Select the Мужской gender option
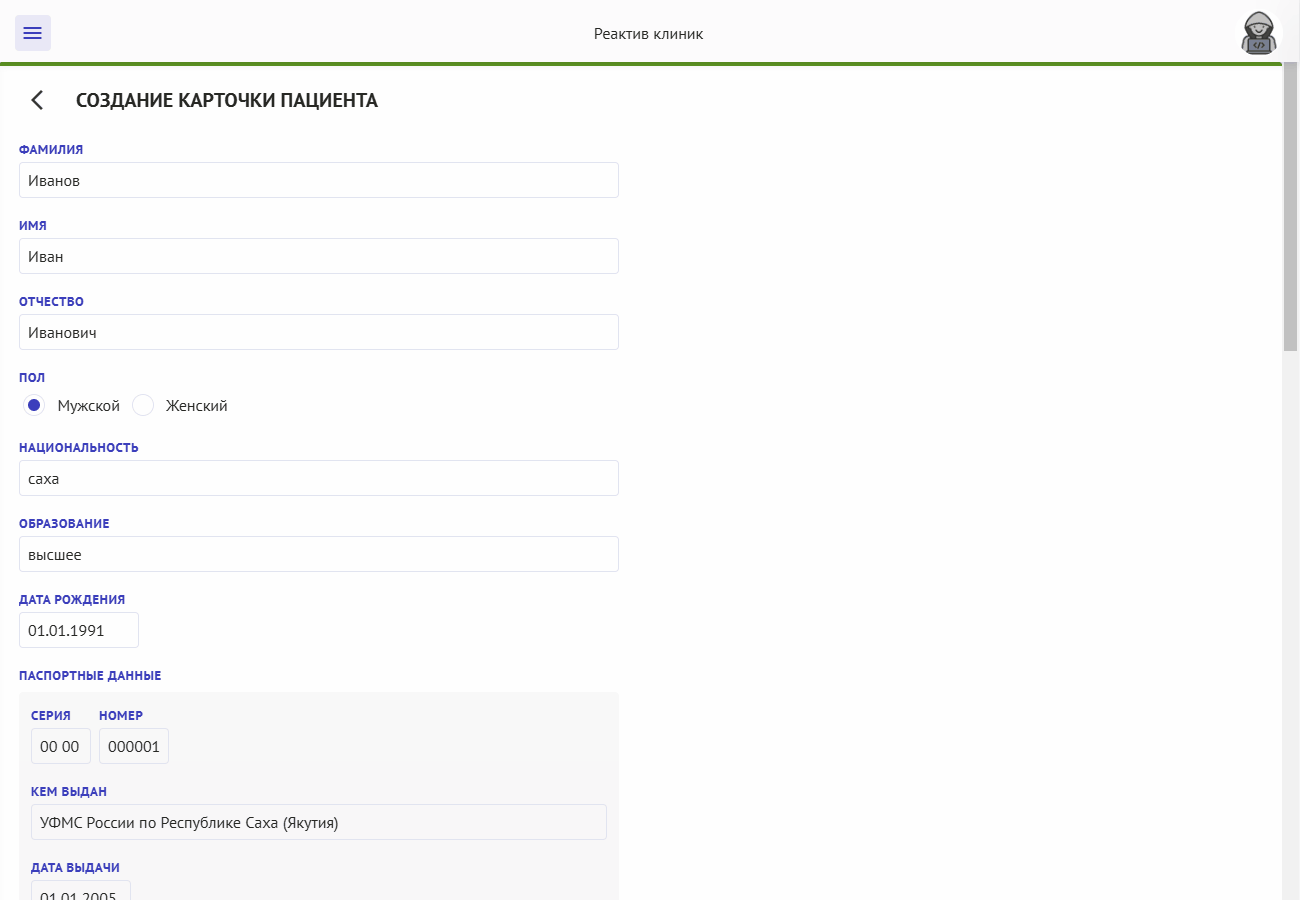1300x900 pixels. tap(34, 405)
